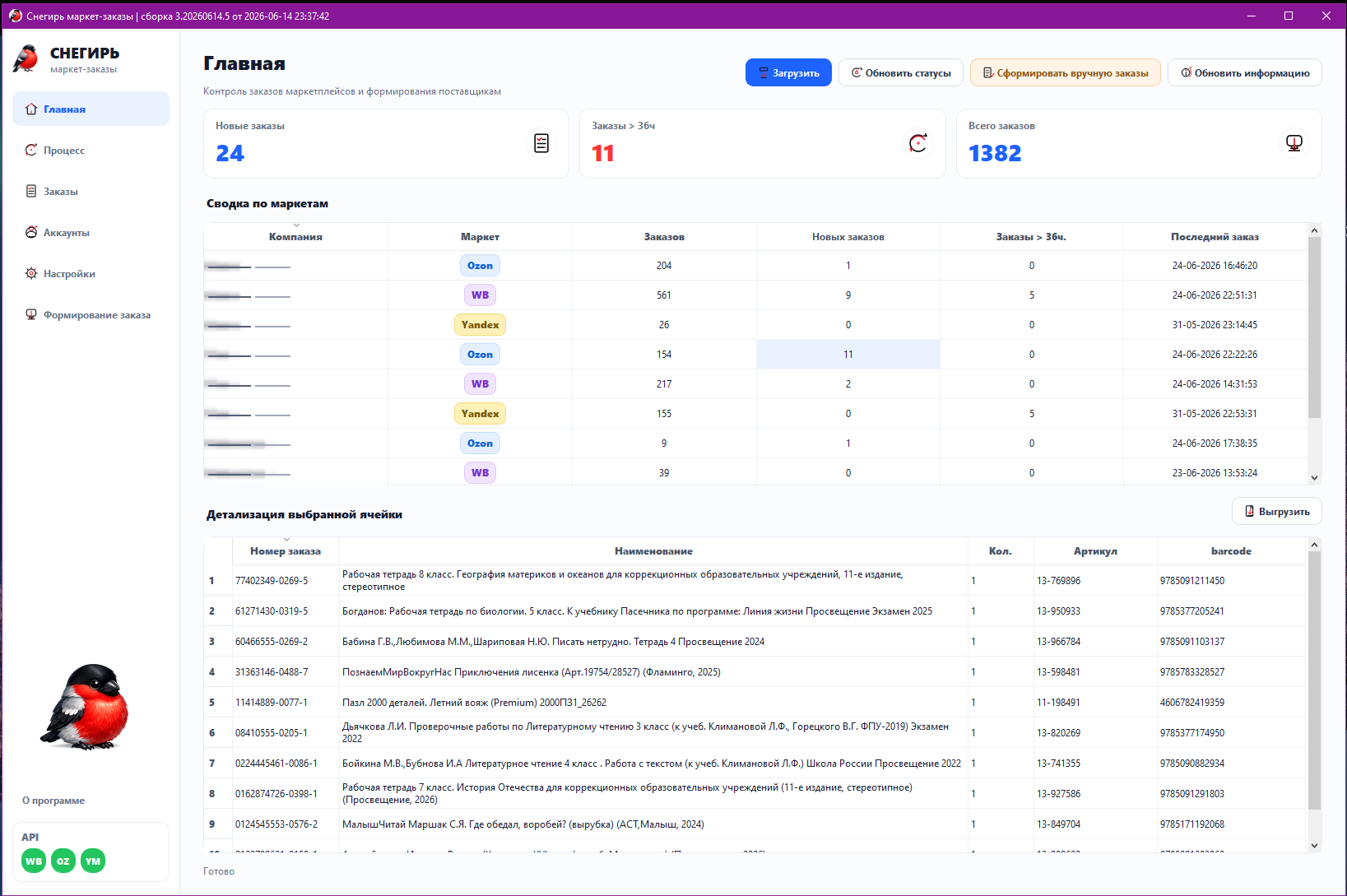
Task: Select the highlighted cell with 11 new orders
Action: [848, 355]
